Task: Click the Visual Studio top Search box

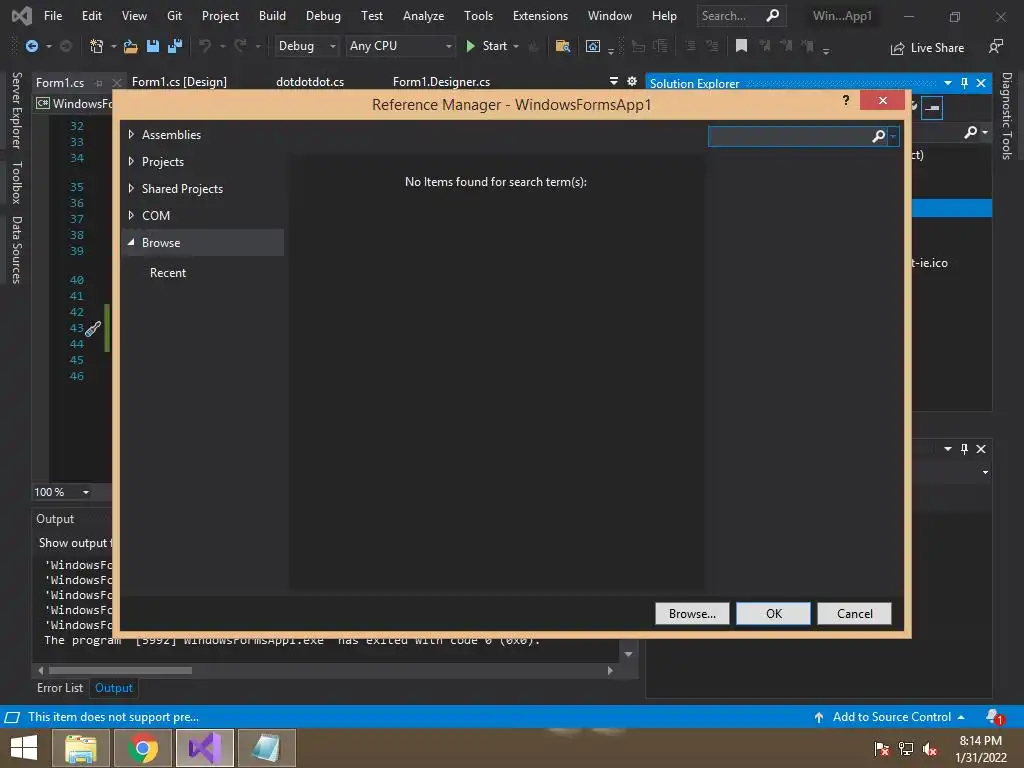Action: pyautogui.click(x=741, y=16)
